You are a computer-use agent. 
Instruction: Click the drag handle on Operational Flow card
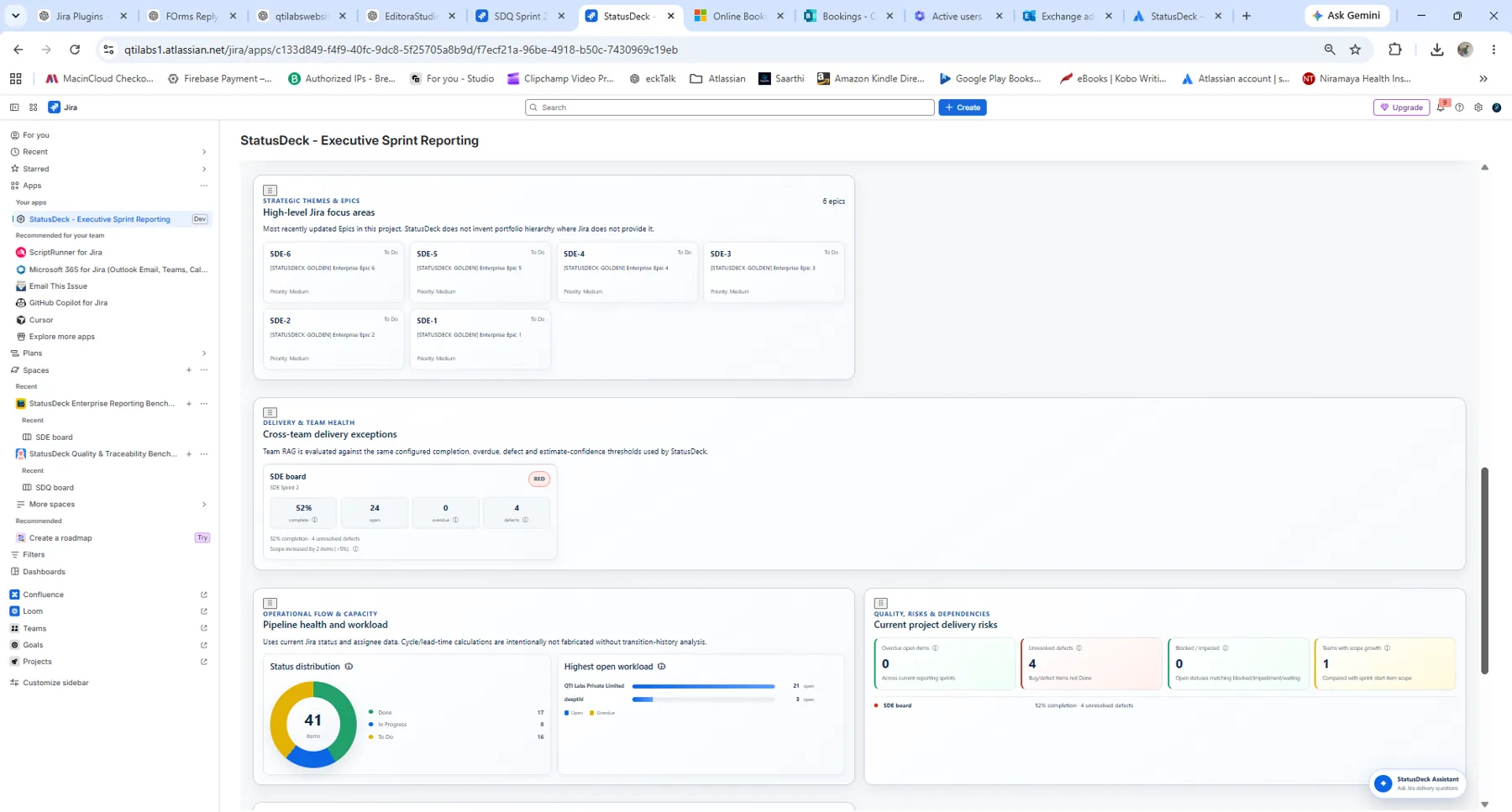coord(270,603)
